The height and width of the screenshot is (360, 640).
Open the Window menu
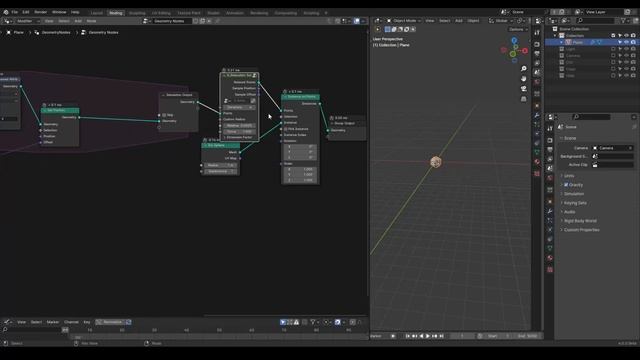(59, 12)
